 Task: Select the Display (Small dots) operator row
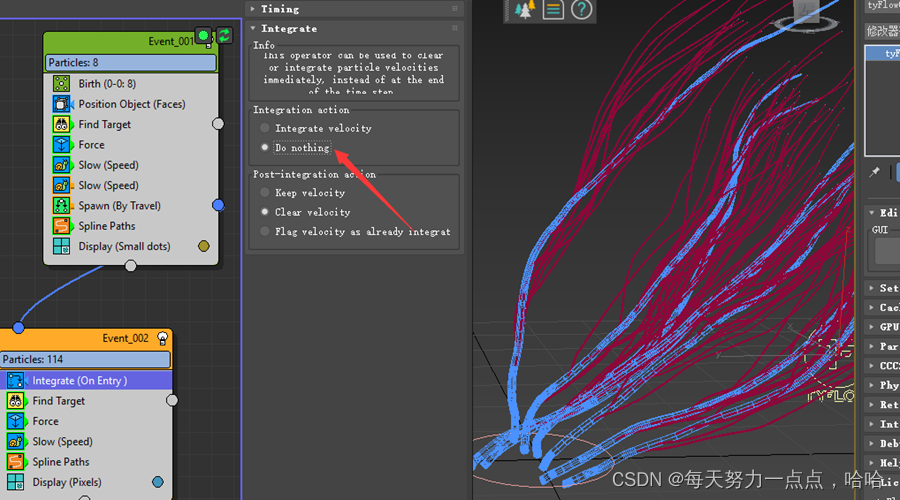coord(131,246)
